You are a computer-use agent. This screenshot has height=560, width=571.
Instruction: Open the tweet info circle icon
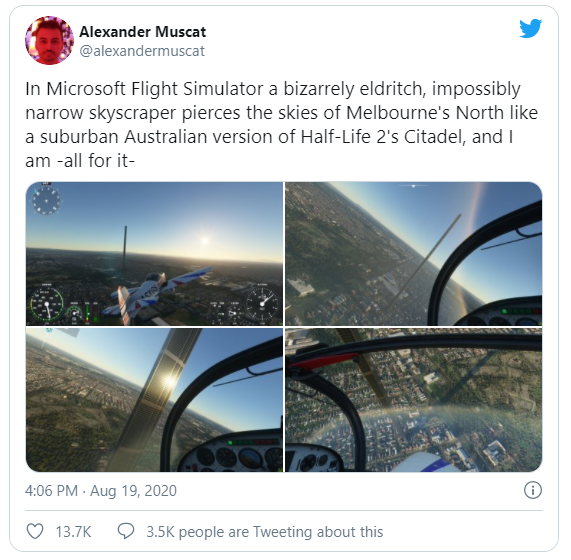533,490
